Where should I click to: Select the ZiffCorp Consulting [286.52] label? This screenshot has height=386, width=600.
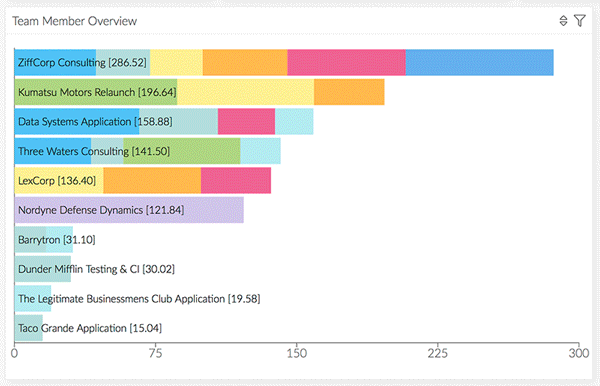82,62
